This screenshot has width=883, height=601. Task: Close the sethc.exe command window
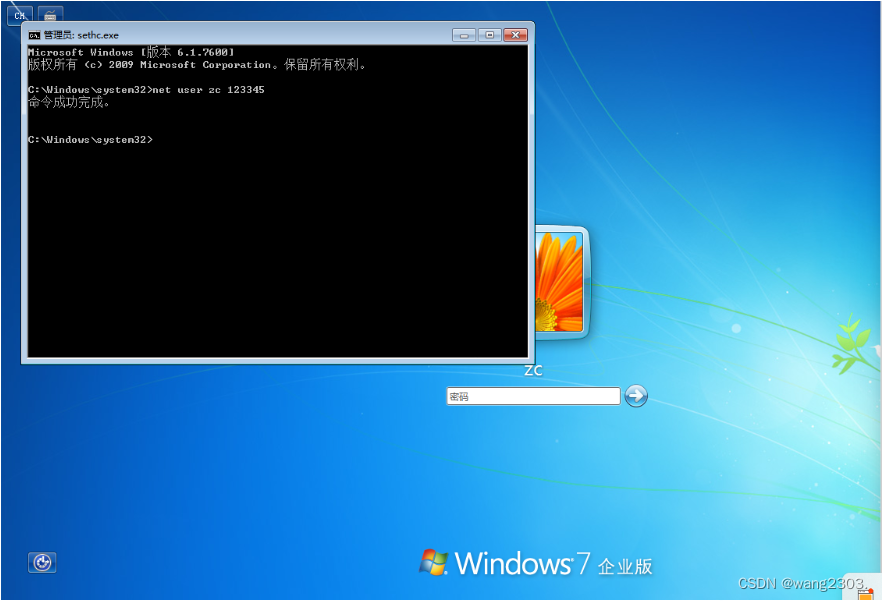(x=515, y=35)
